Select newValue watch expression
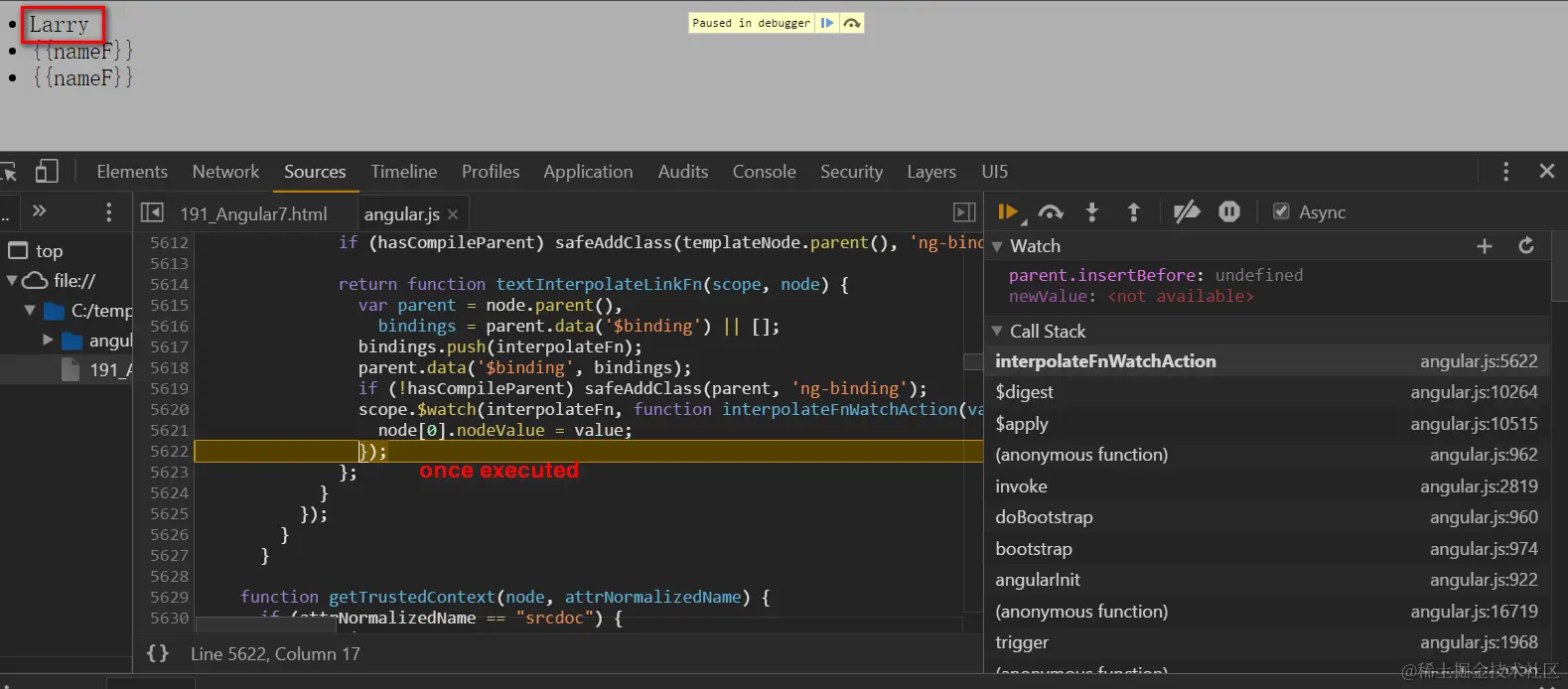Image resolution: width=1568 pixels, height=689 pixels. click(x=1131, y=296)
